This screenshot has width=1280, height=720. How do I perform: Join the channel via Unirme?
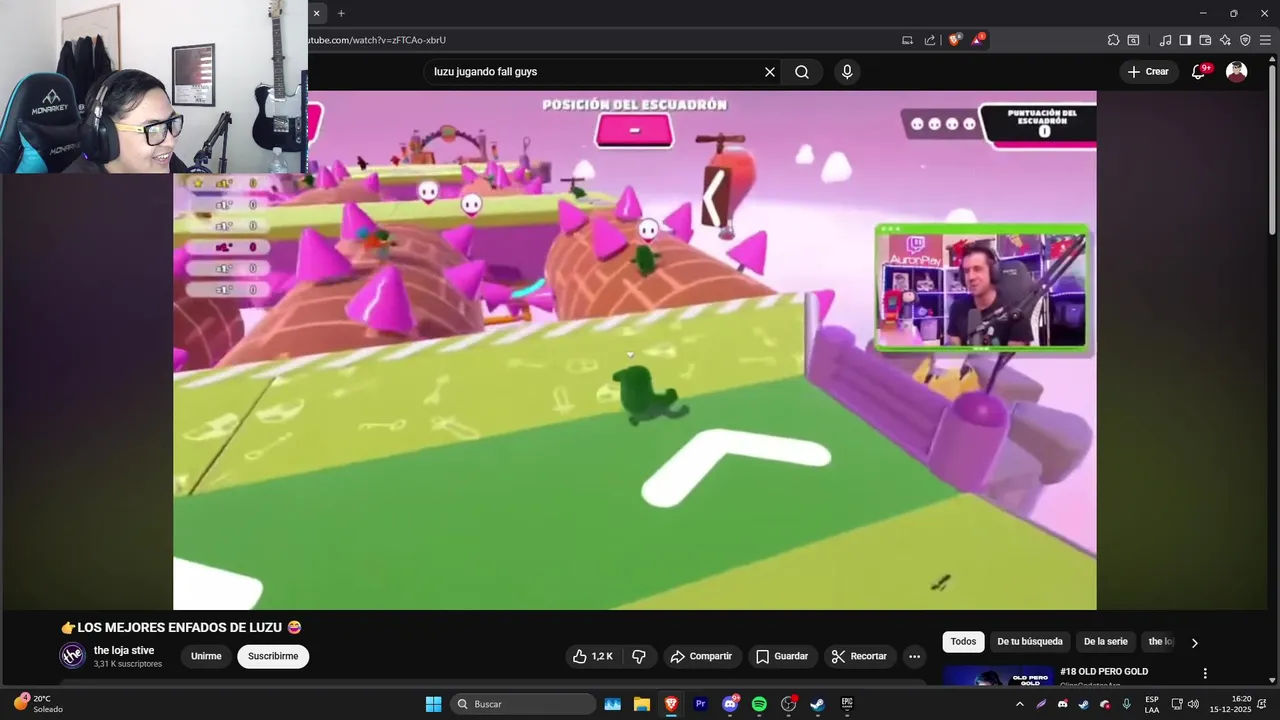click(206, 656)
